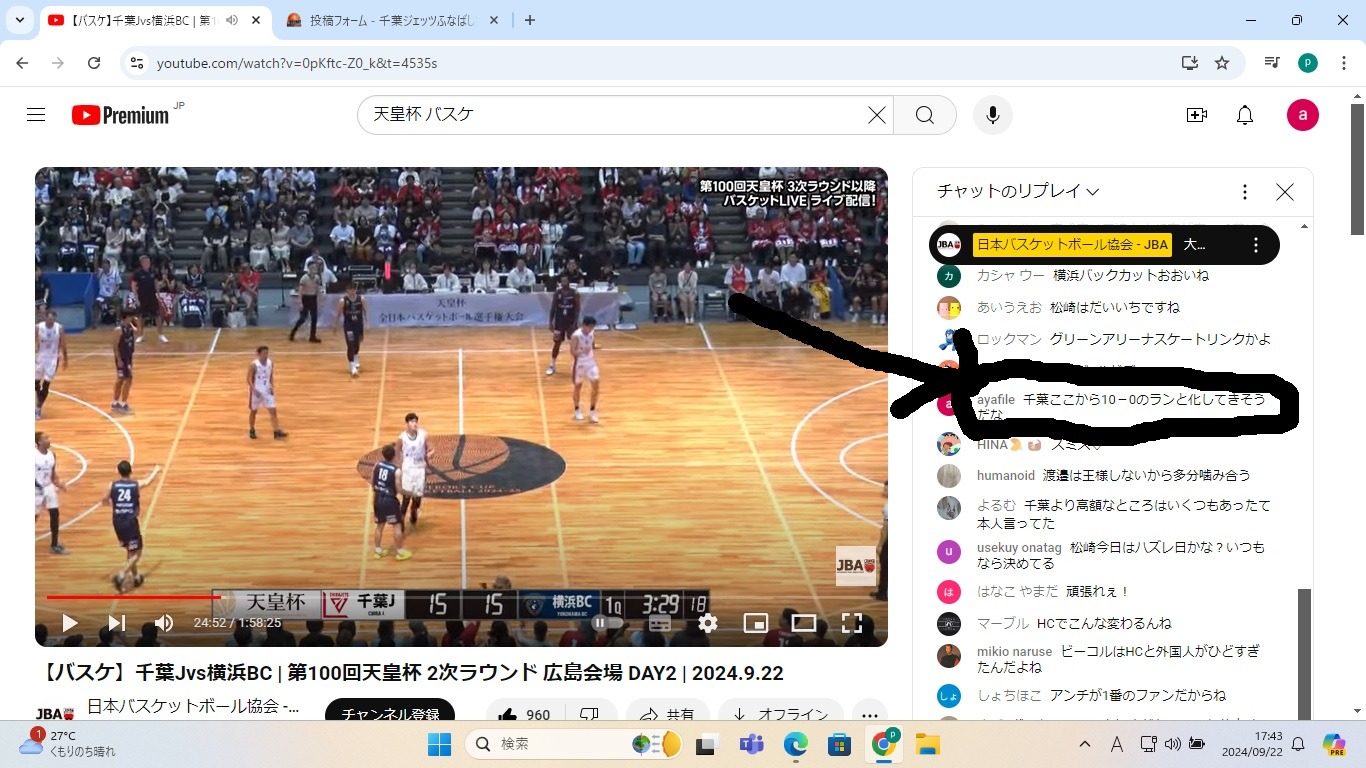Switch to theater mode

804,623
